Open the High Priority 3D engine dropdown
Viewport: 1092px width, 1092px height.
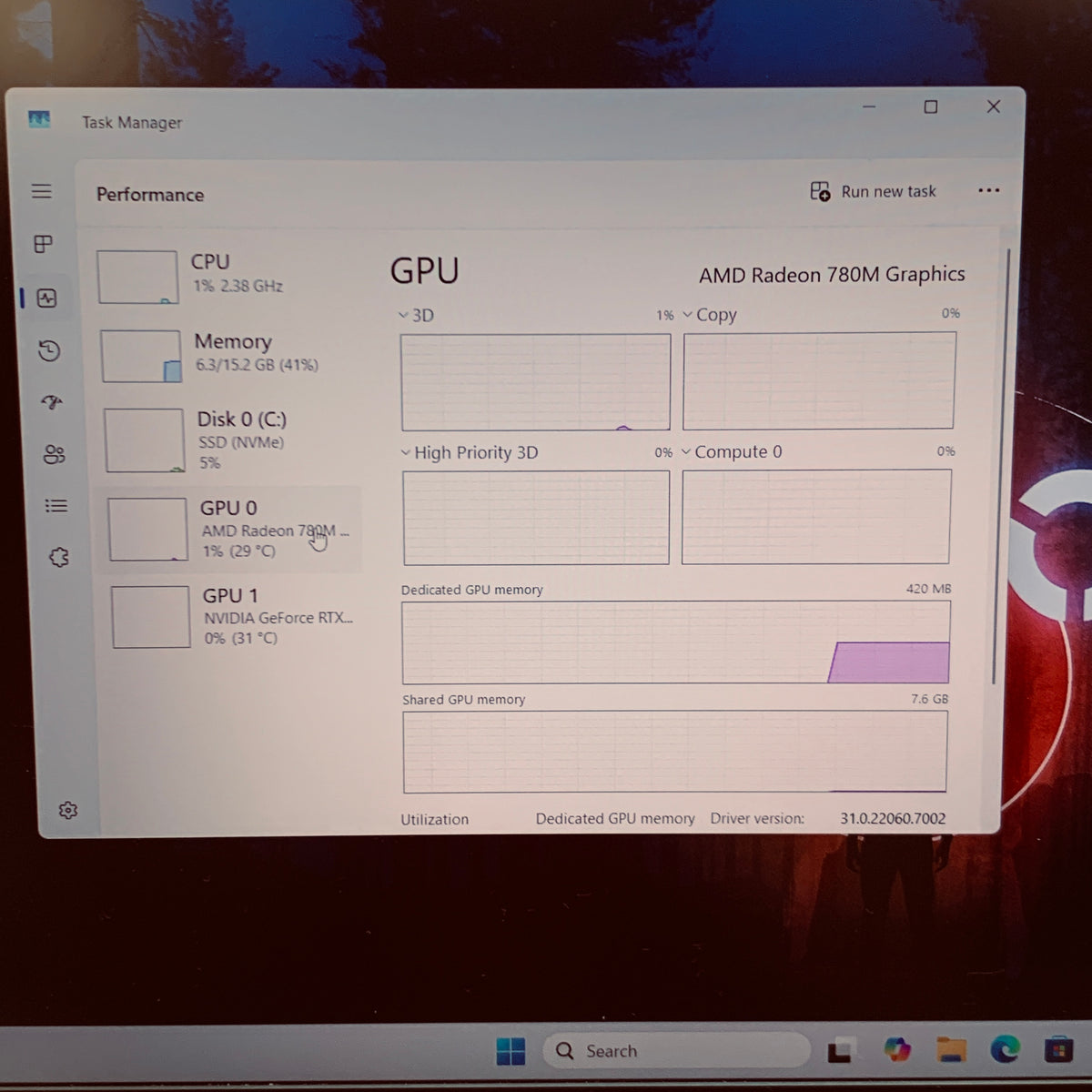coord(470,452)
